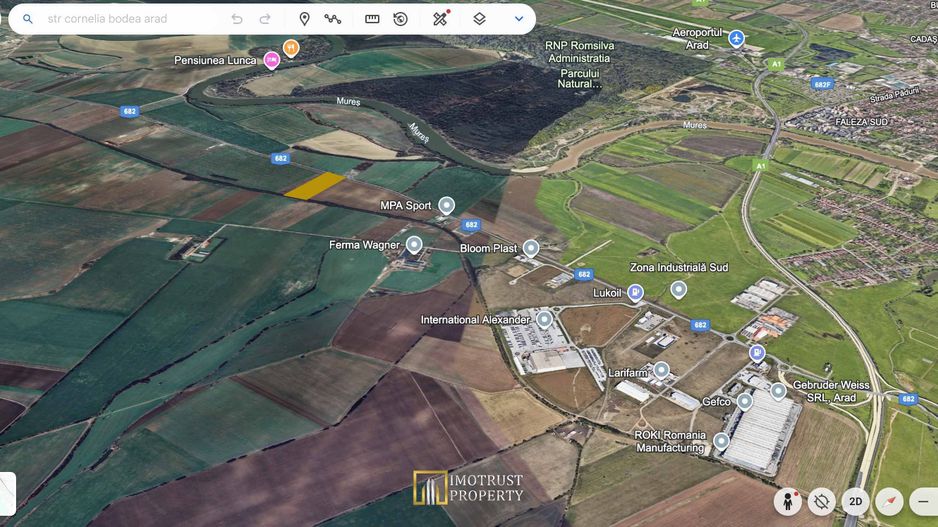Switch to 2D view

pos(855,501)
